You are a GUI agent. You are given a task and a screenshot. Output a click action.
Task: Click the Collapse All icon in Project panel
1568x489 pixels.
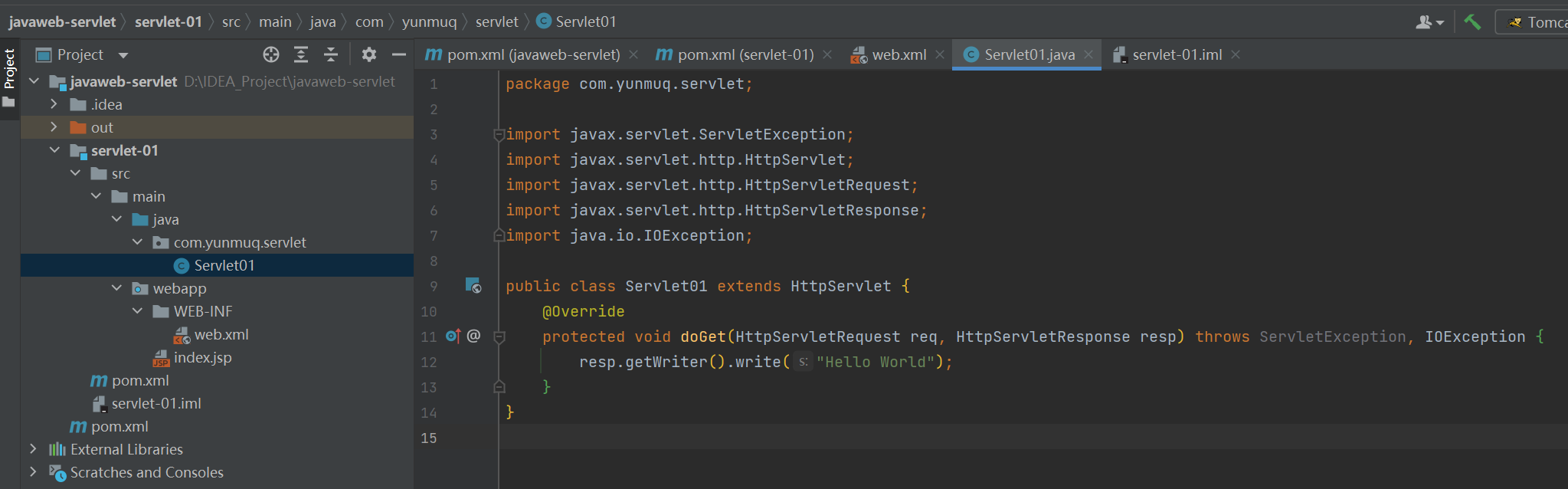tap(331, 54)
